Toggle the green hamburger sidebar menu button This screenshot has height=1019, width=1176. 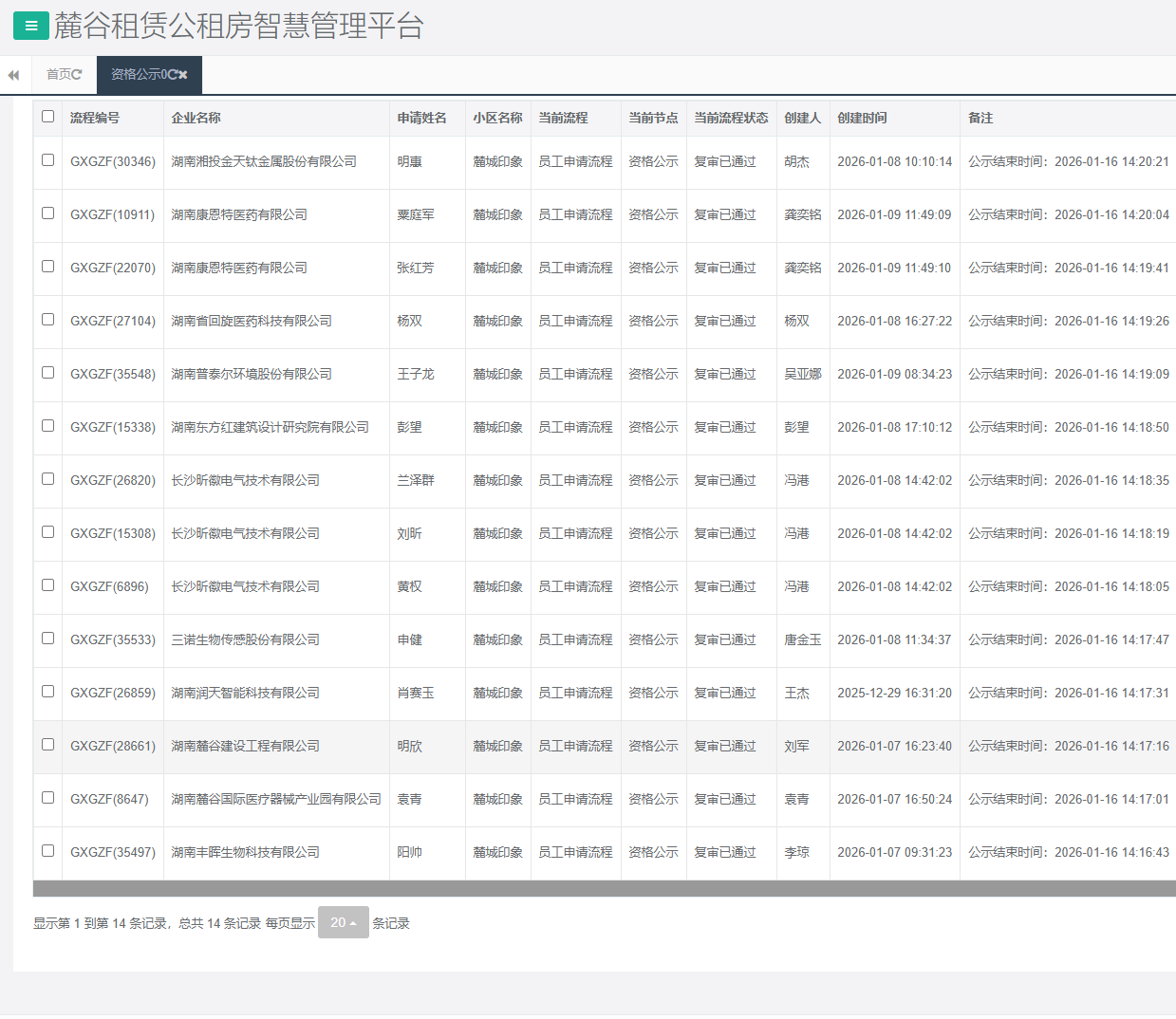30,26
